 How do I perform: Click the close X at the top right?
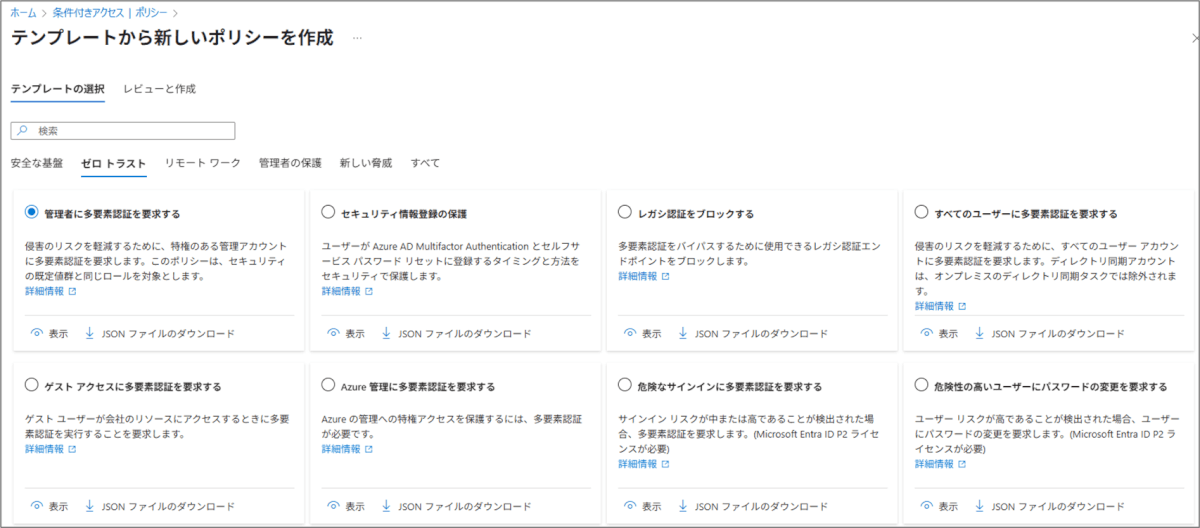[x=1190, y=37]
